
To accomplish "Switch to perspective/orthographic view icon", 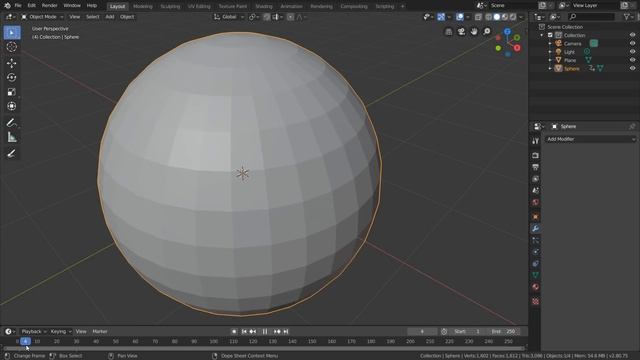I will tap(449, 32).
